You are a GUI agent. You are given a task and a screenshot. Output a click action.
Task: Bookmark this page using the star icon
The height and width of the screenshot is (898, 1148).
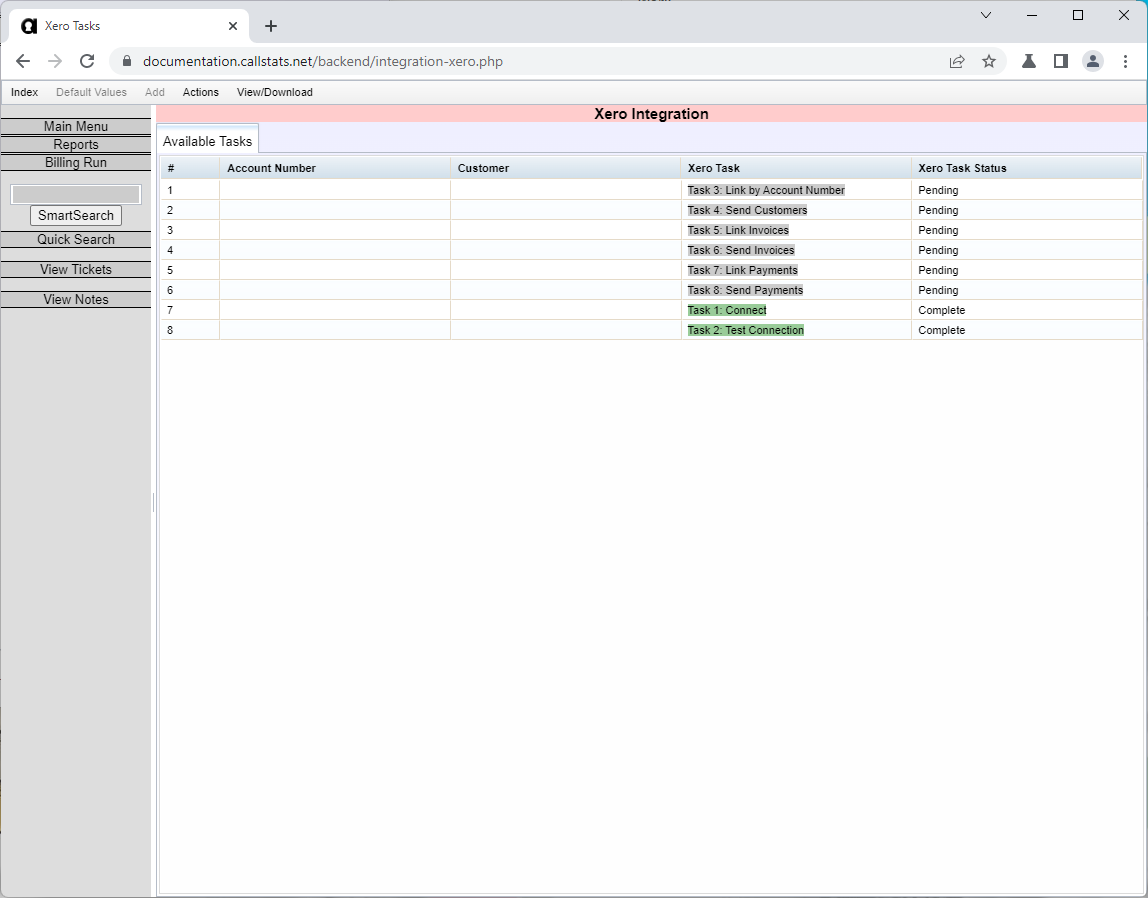[989, 61]
